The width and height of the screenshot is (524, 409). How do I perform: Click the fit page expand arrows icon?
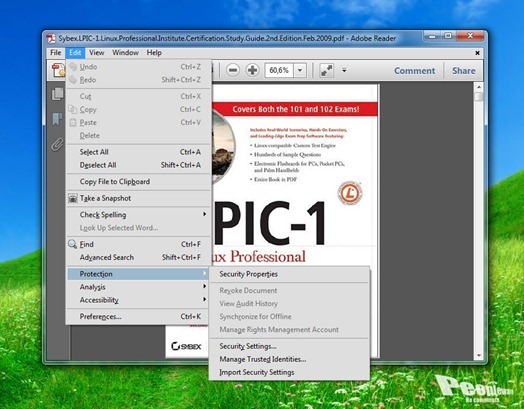point(326,71)
